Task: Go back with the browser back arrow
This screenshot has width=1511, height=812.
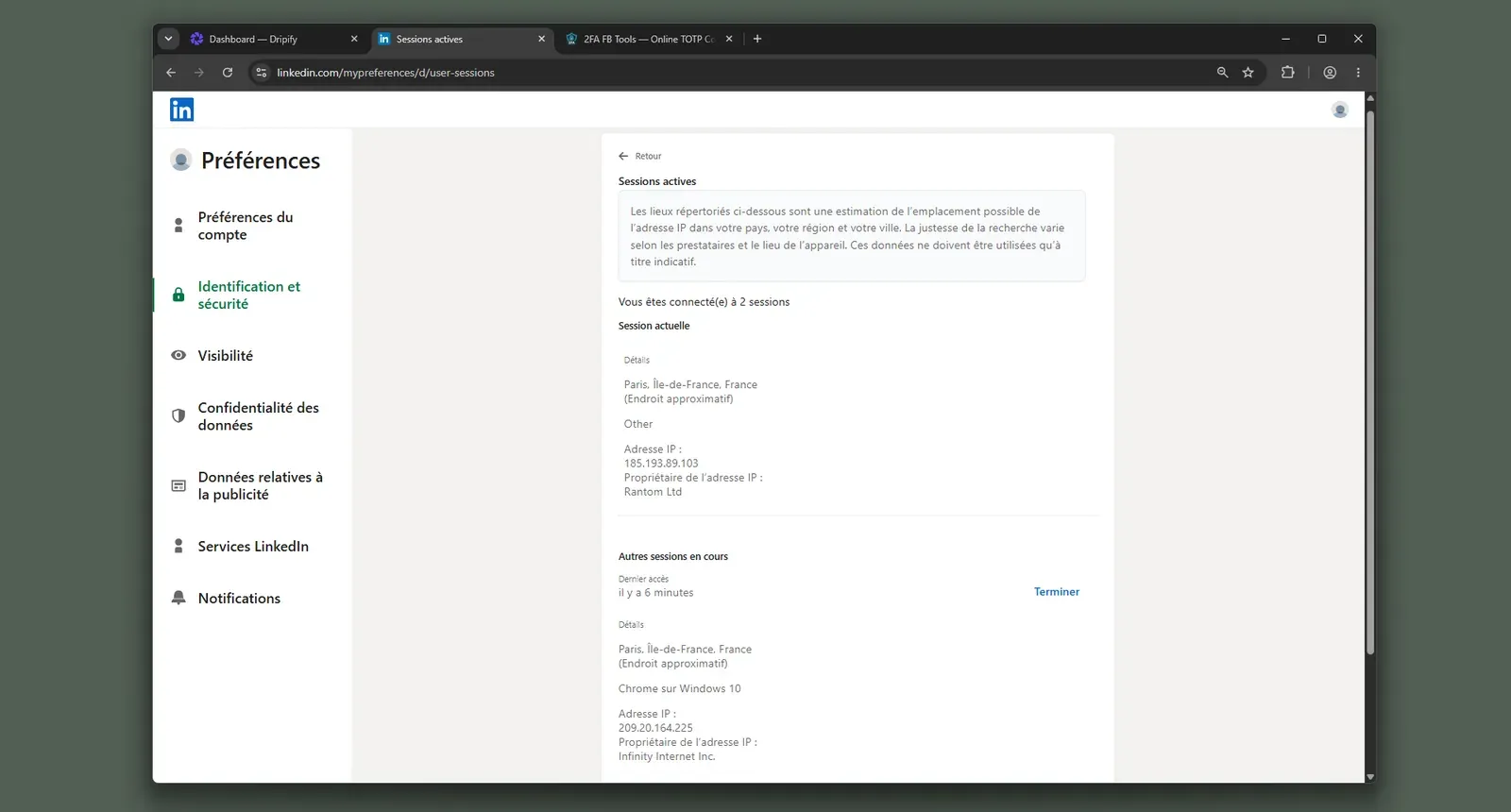Action: pyautogui.click(x=171, y=73)
